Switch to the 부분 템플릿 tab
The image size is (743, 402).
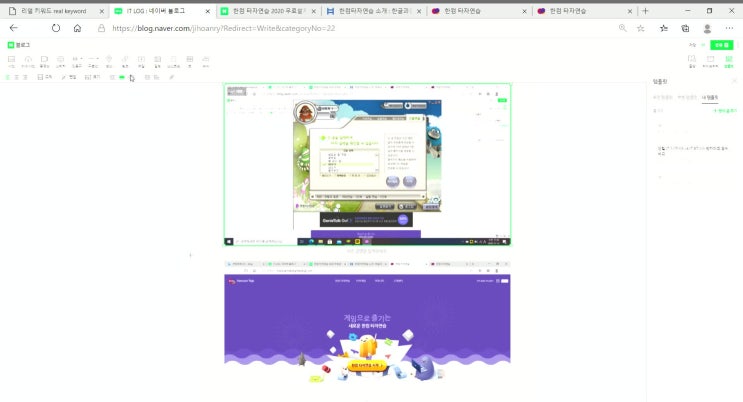(687, 97)
